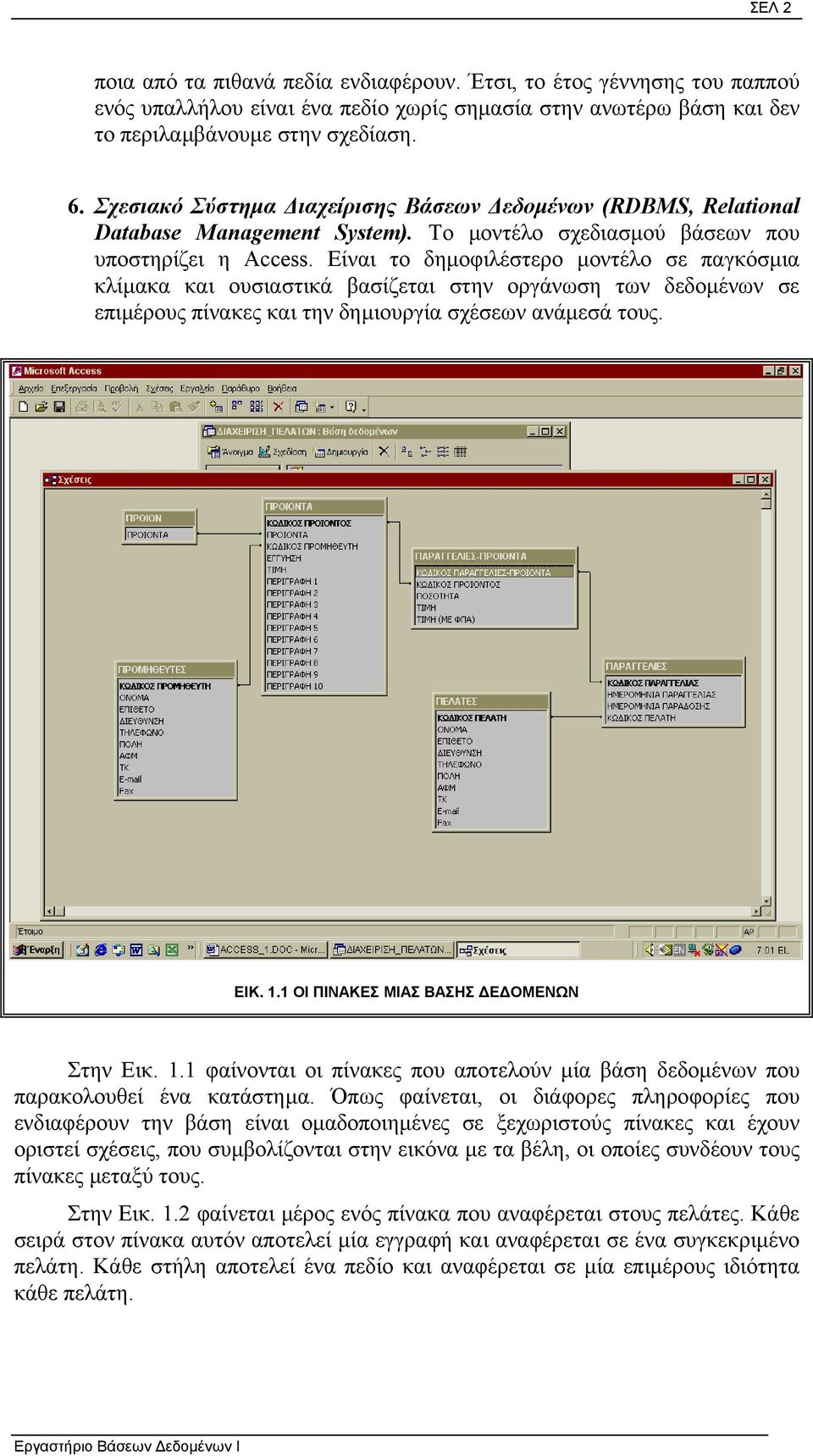Click the Spelling check toolbar icon

[117, 407]
